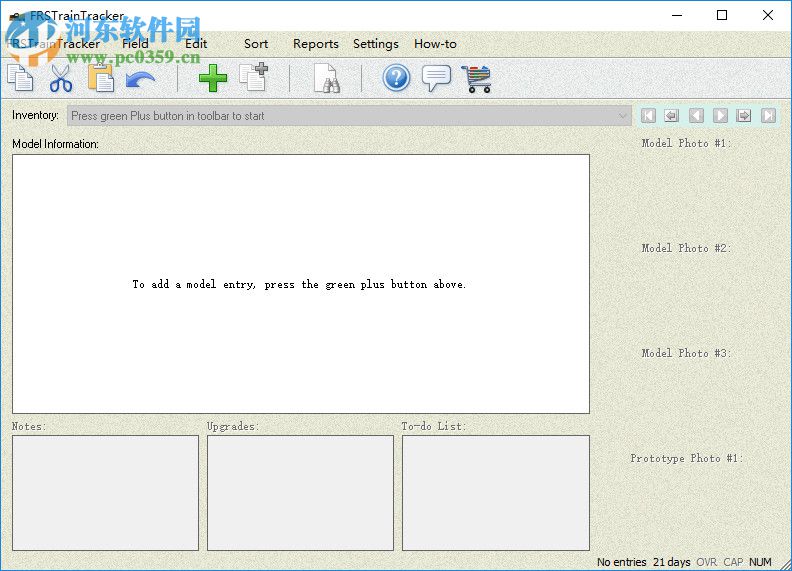Click '21 days' trial status text
The width and height of the screenshot is (792, 571).
[672, 562]
